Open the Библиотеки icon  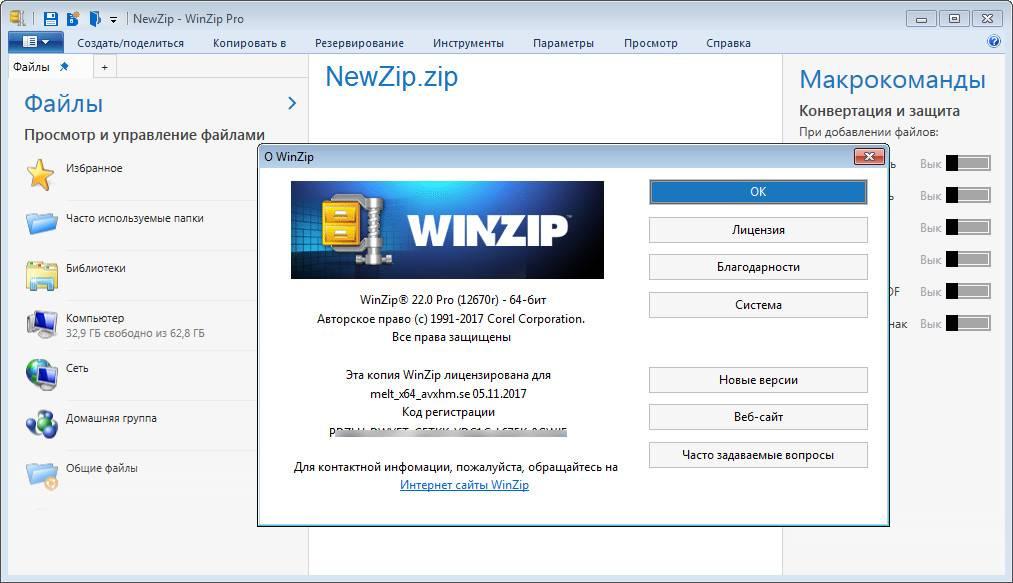[x=41, y=275]
